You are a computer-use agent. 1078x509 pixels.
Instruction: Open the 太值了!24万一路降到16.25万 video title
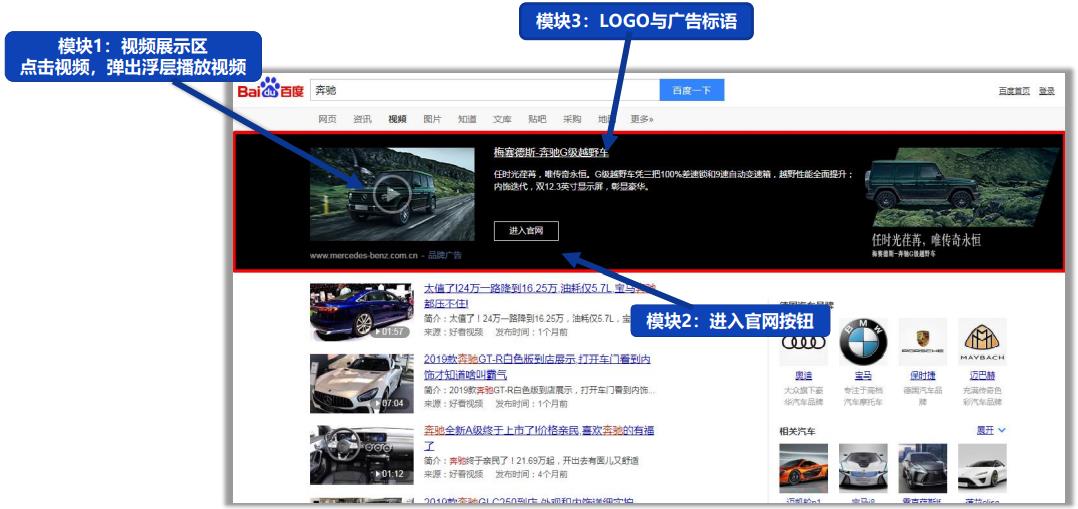(x=540, y=295)
